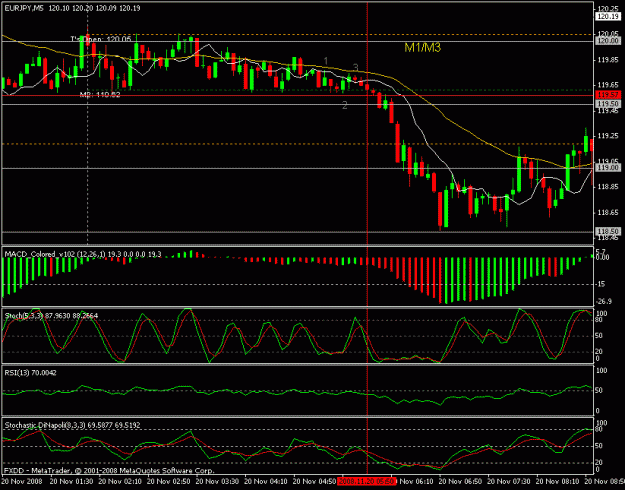Image resolution: width=625 pixels, height=490 pixels.
Task: Select the red 2008.11.20 05:50 time marker
Action: point(367,481)
